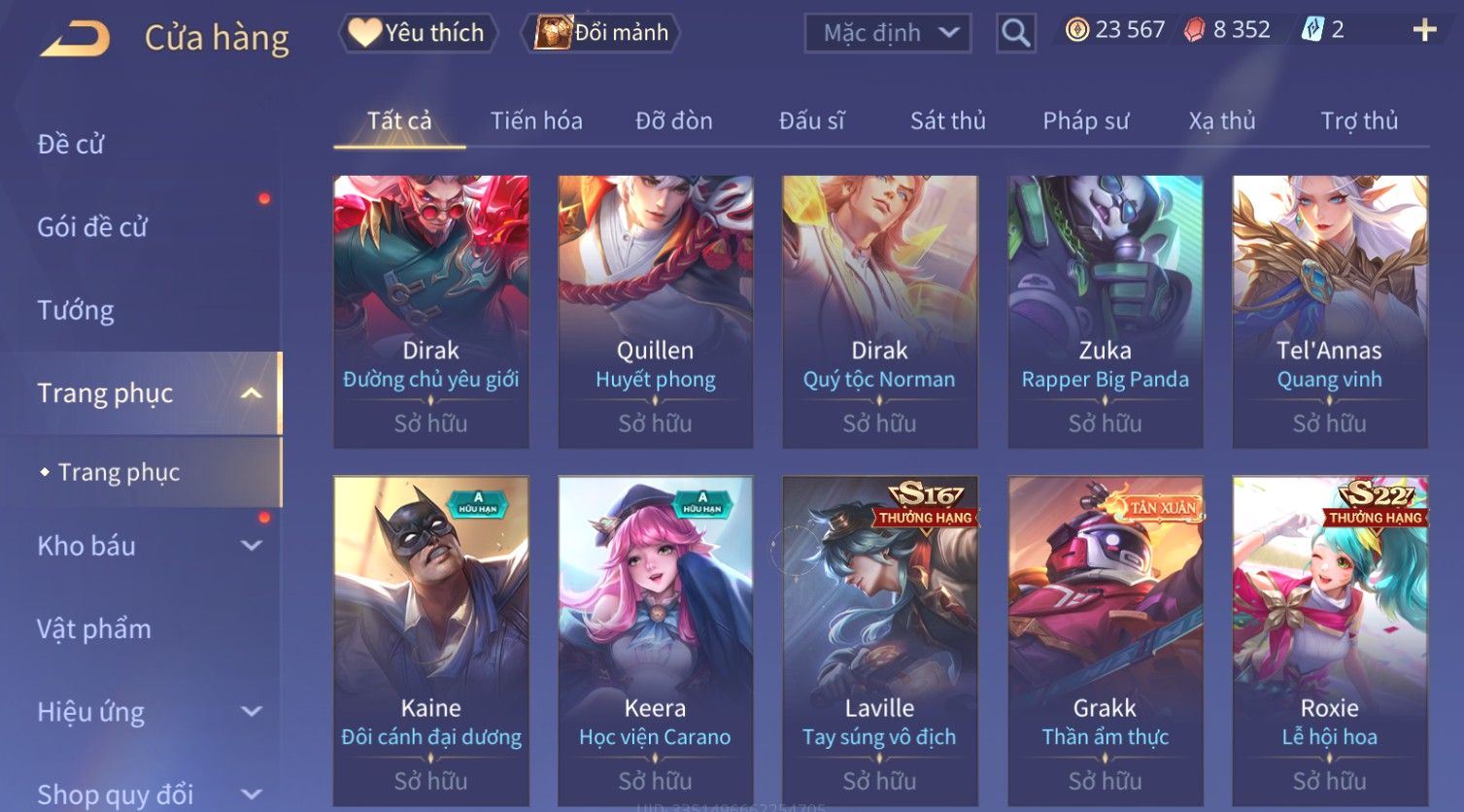Open the search magnifier icon

tap(1015, 33)
